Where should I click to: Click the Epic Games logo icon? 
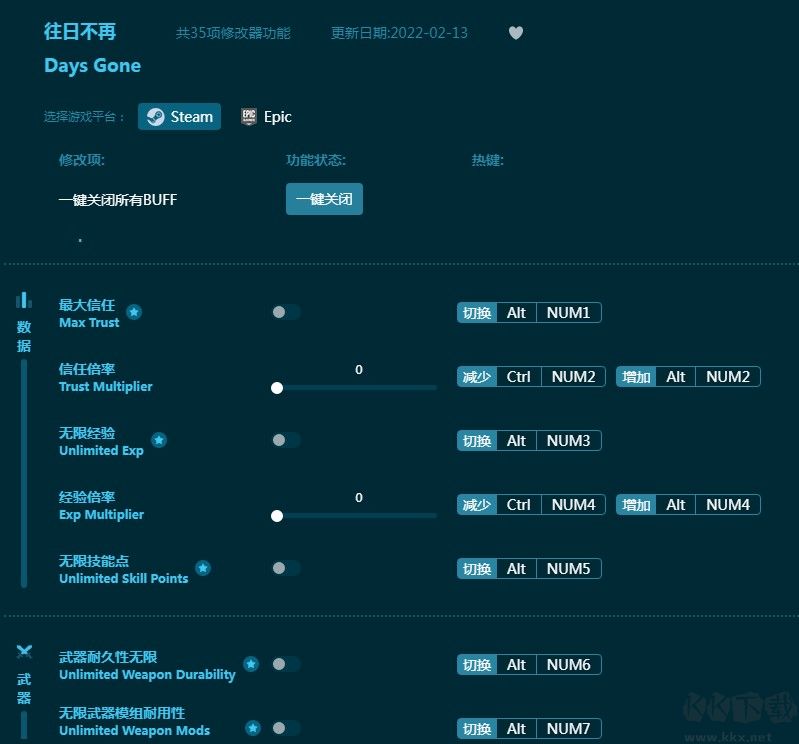pyautogui.click(x=249, y=117)
